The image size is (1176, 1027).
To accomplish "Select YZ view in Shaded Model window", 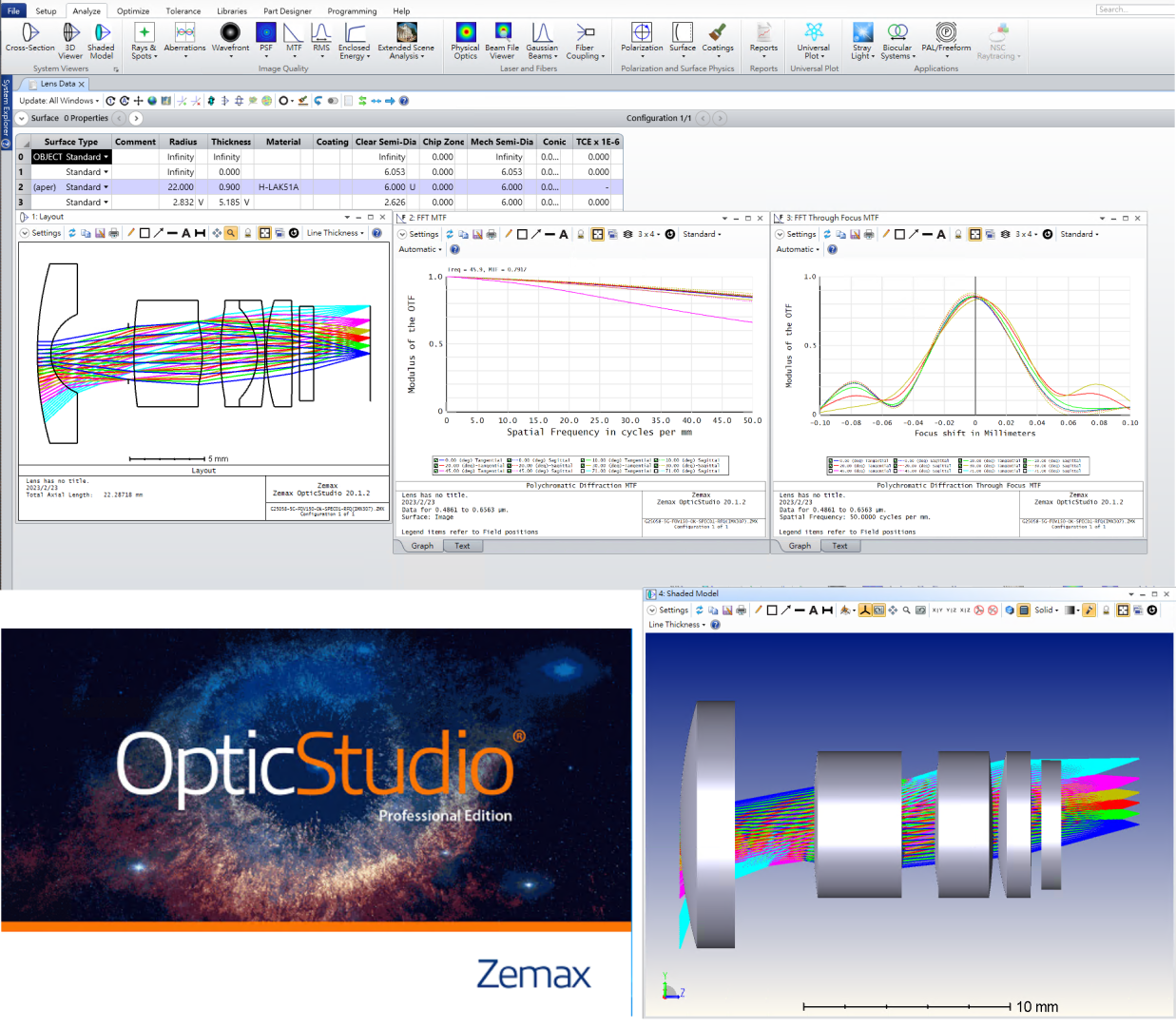I will click(x=951, y=610).
